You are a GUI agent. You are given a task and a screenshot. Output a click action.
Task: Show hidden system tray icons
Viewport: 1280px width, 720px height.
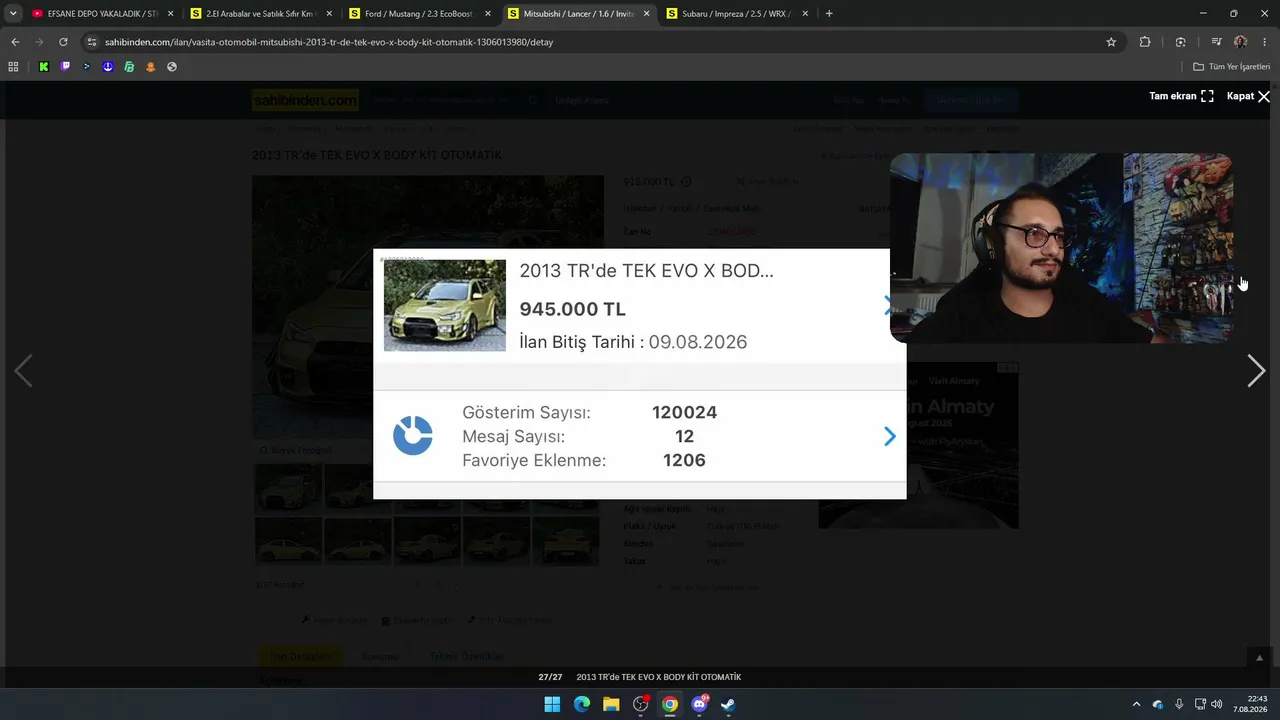[1136, 704]
